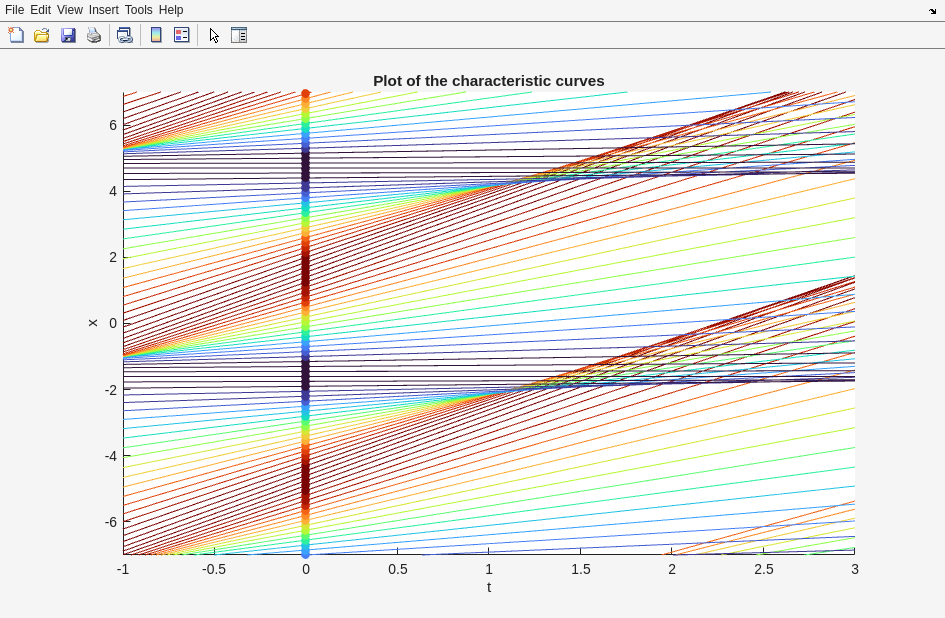The image size is (945, 618).
Task: Click the Link Plot toolbar icon
Action: pyautogui.click(x=124, y=35)
